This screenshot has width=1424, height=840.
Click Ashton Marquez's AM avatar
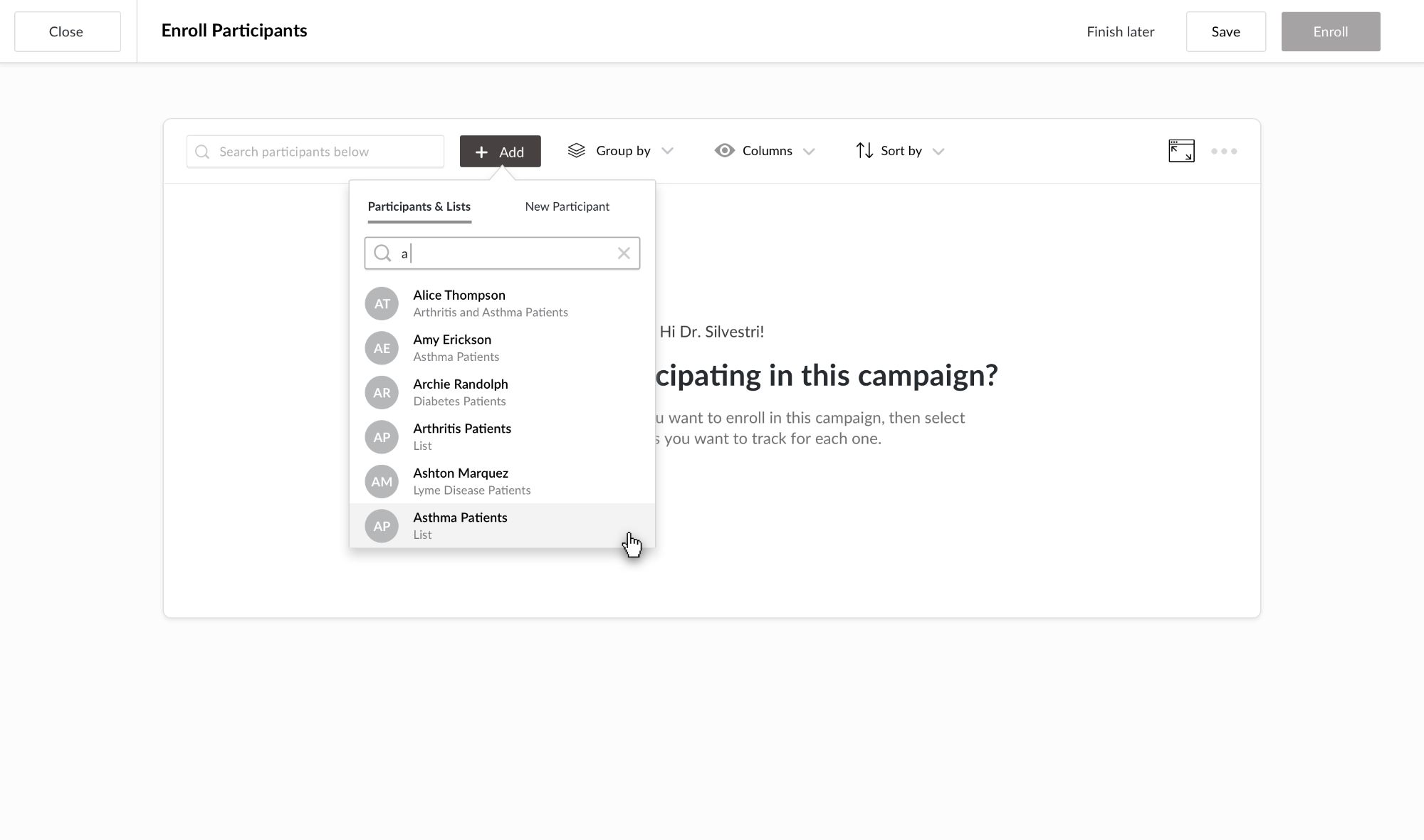382,482
